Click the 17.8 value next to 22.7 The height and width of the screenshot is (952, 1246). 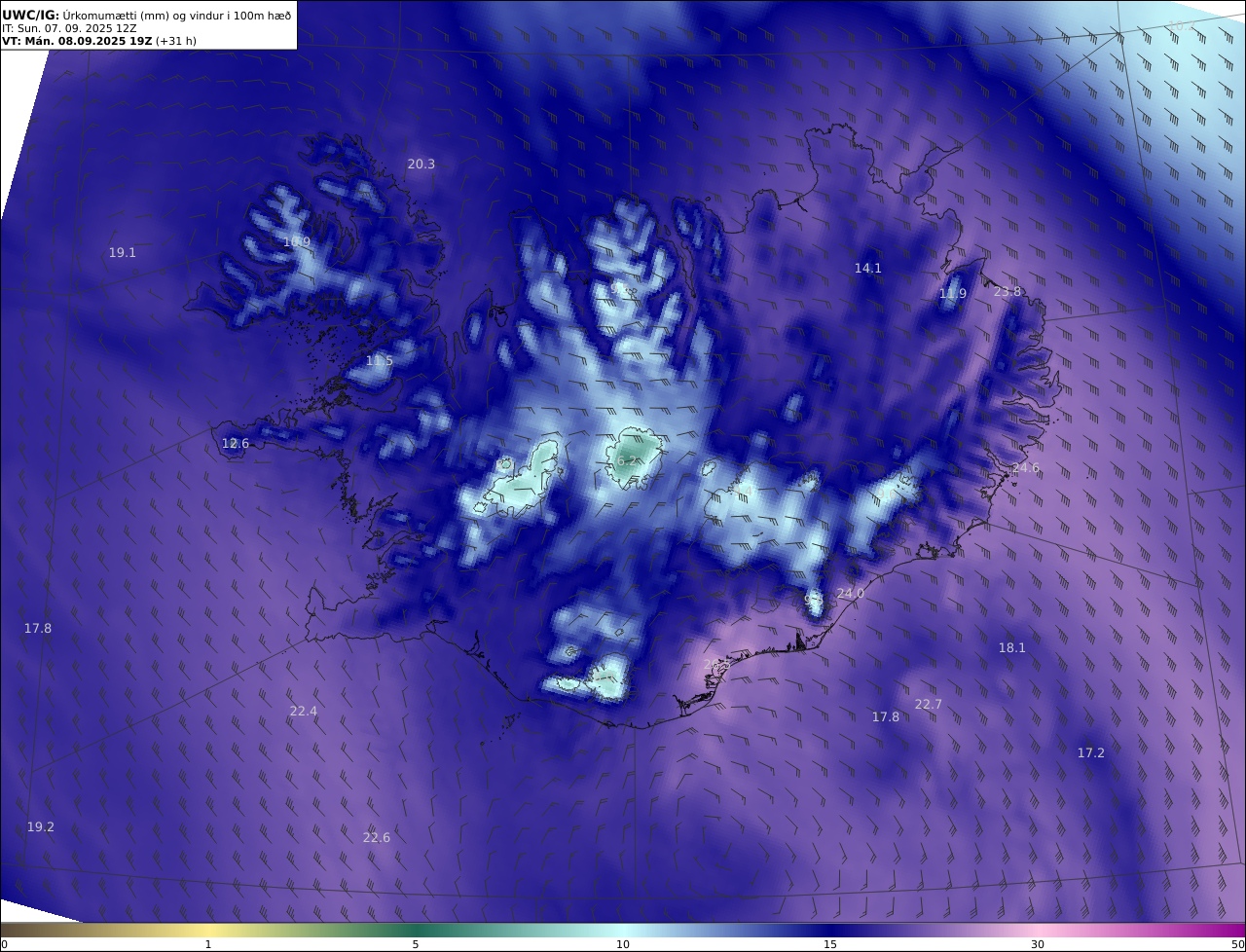[885, 716]
